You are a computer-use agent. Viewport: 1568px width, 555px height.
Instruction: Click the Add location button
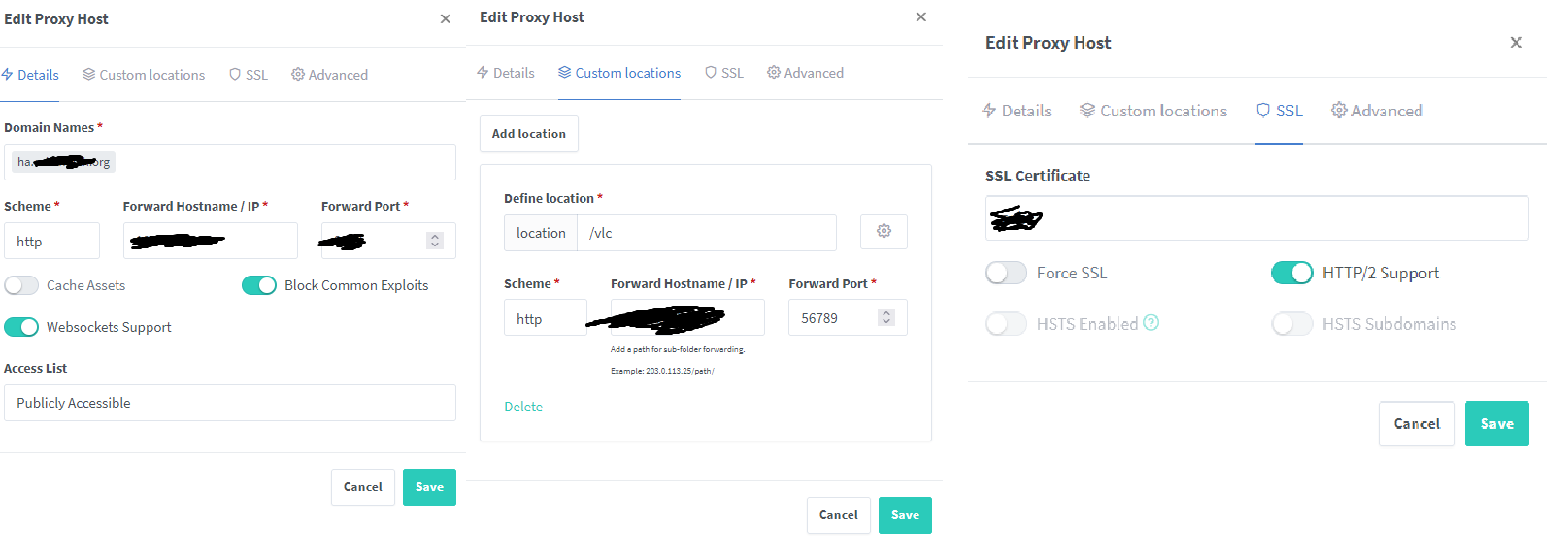coord(529,134)
